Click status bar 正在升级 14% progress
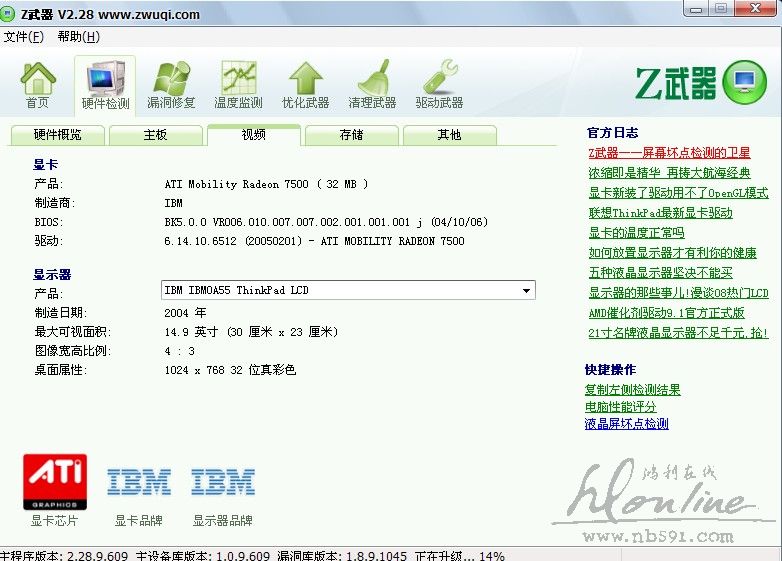The height and width of the screenshot is (561, 782). [x=460, y=556]
